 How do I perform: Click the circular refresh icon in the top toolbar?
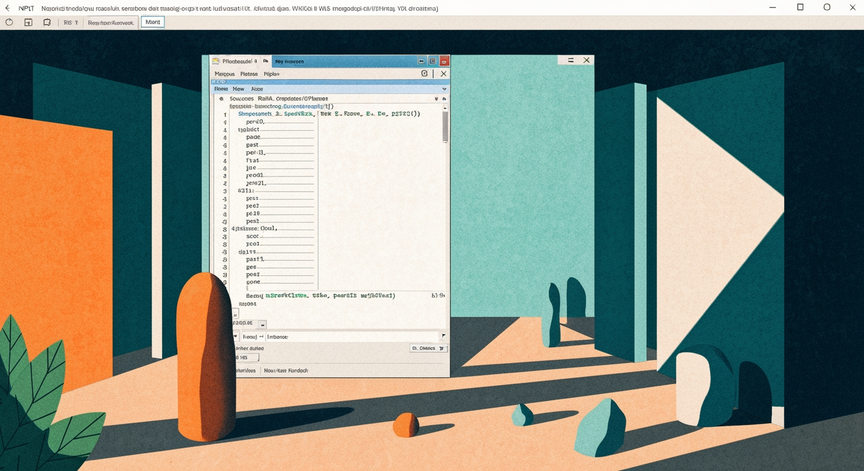(x=9, y=22)
